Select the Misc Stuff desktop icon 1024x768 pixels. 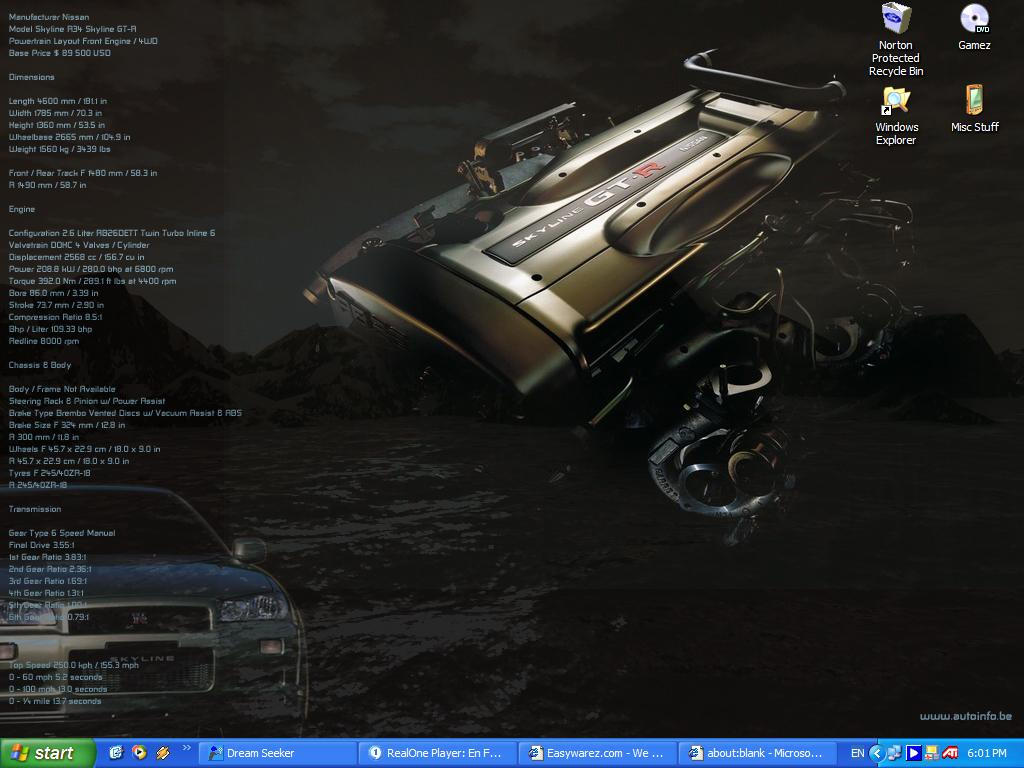point(974,108)
